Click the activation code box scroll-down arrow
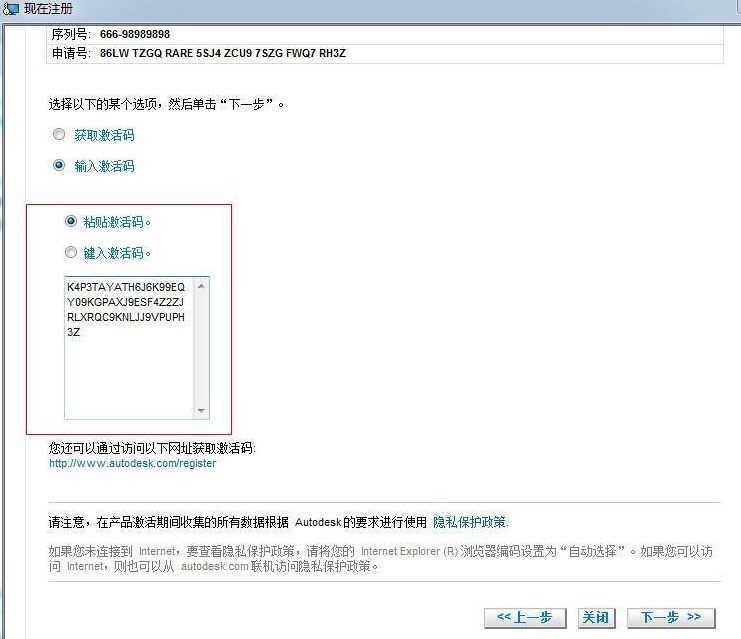The image size is (741, 639). (x=202, y=410)
